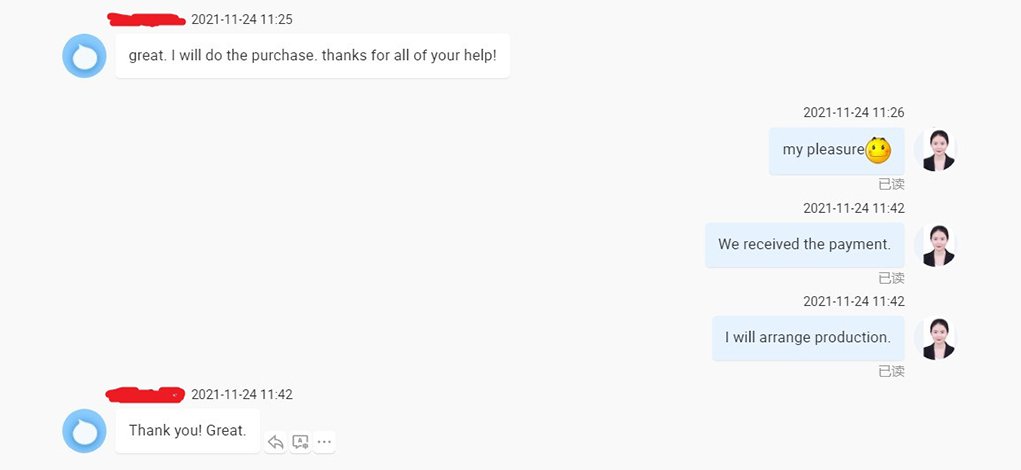Click 已读 status under "I will arrange production."
Screen dimensions: 1021x470
(x=891, y=371)
